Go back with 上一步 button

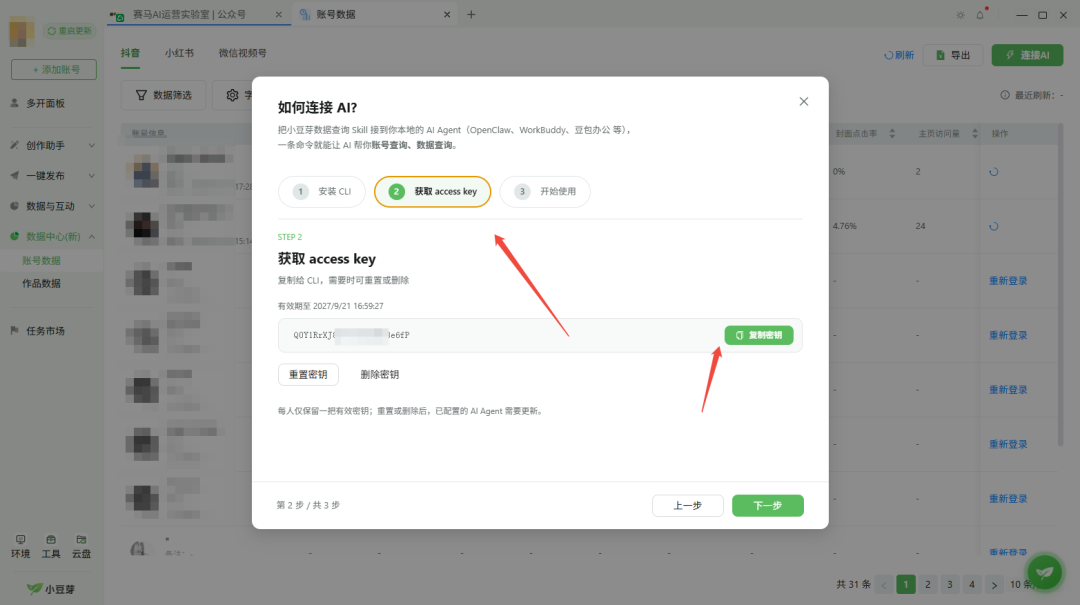pos(687,505)
